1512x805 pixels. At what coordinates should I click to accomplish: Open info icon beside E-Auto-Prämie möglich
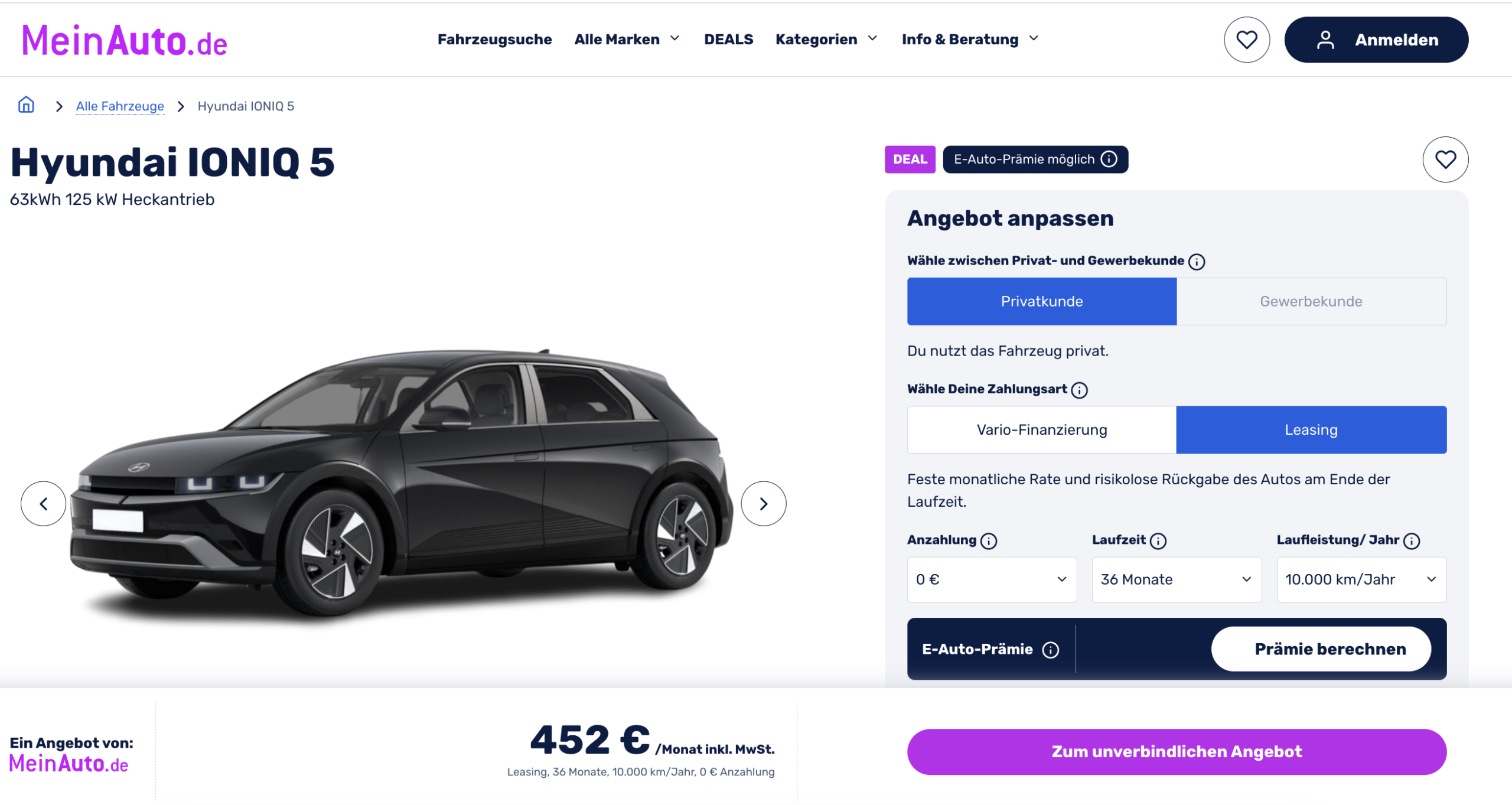1109,159
